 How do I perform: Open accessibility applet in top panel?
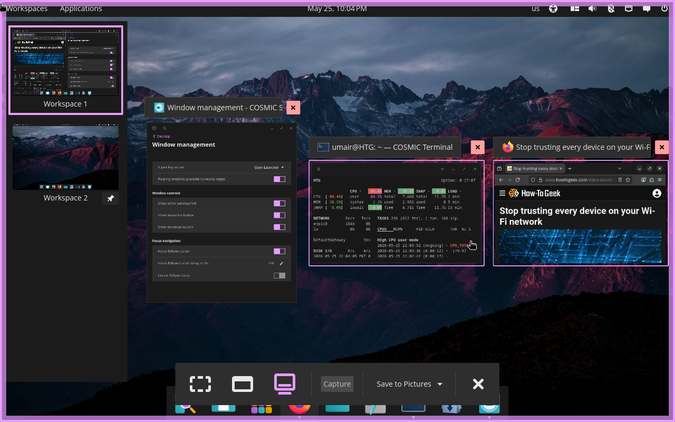[553, 9]
